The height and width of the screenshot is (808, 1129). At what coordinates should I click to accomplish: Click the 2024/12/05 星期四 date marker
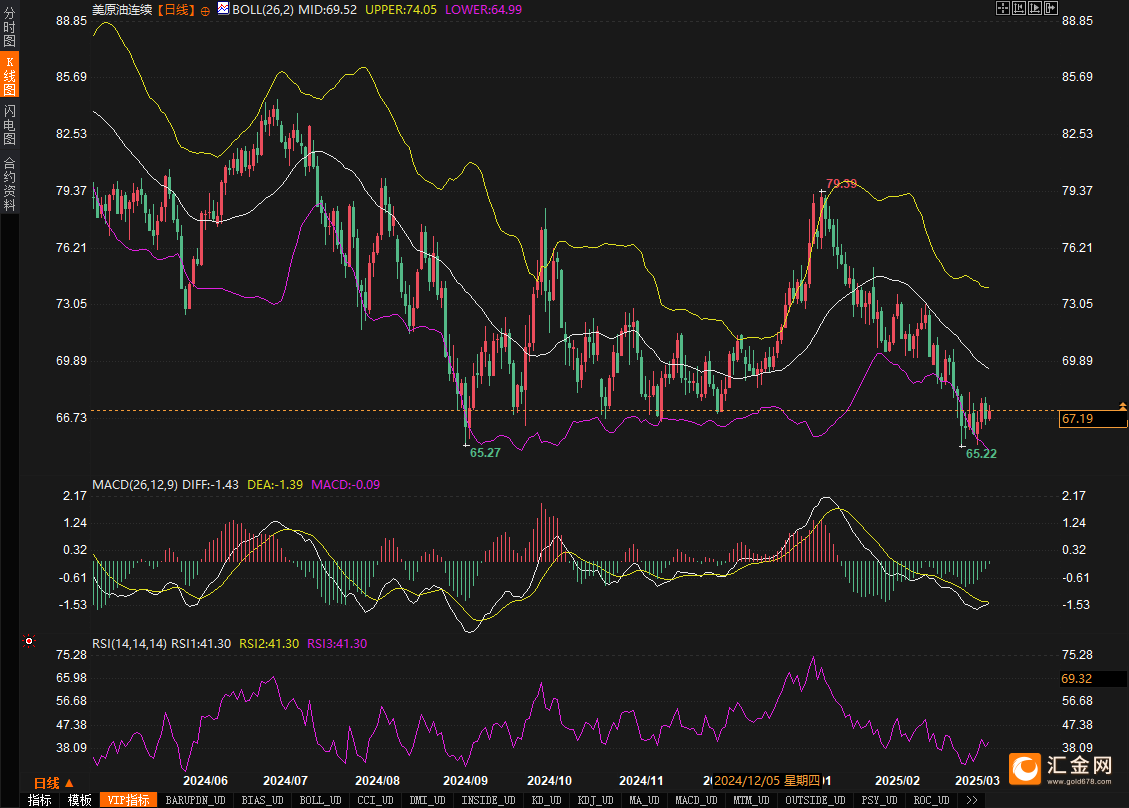767,781
